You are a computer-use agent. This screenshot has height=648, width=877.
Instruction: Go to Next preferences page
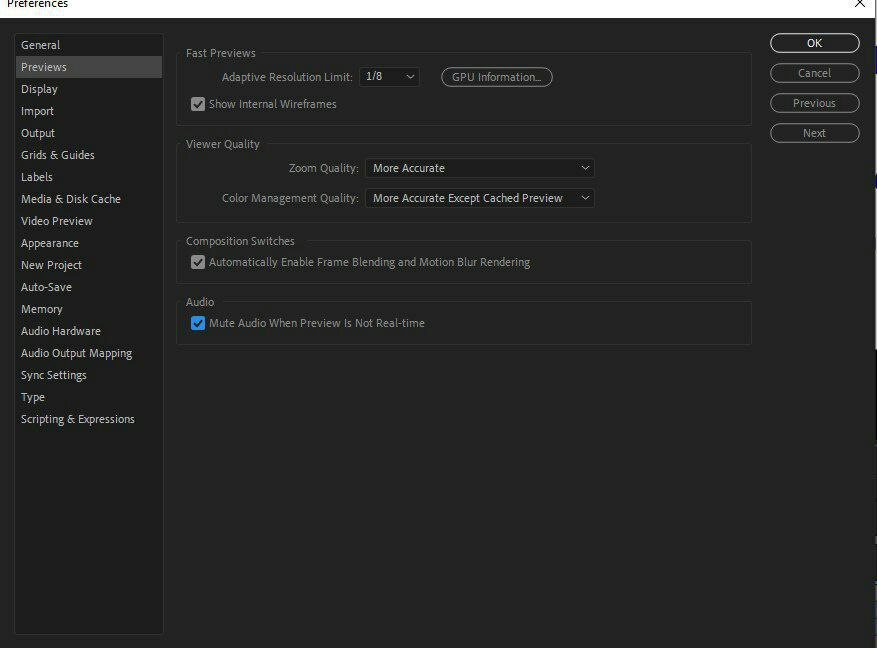[x=814, y=133]
